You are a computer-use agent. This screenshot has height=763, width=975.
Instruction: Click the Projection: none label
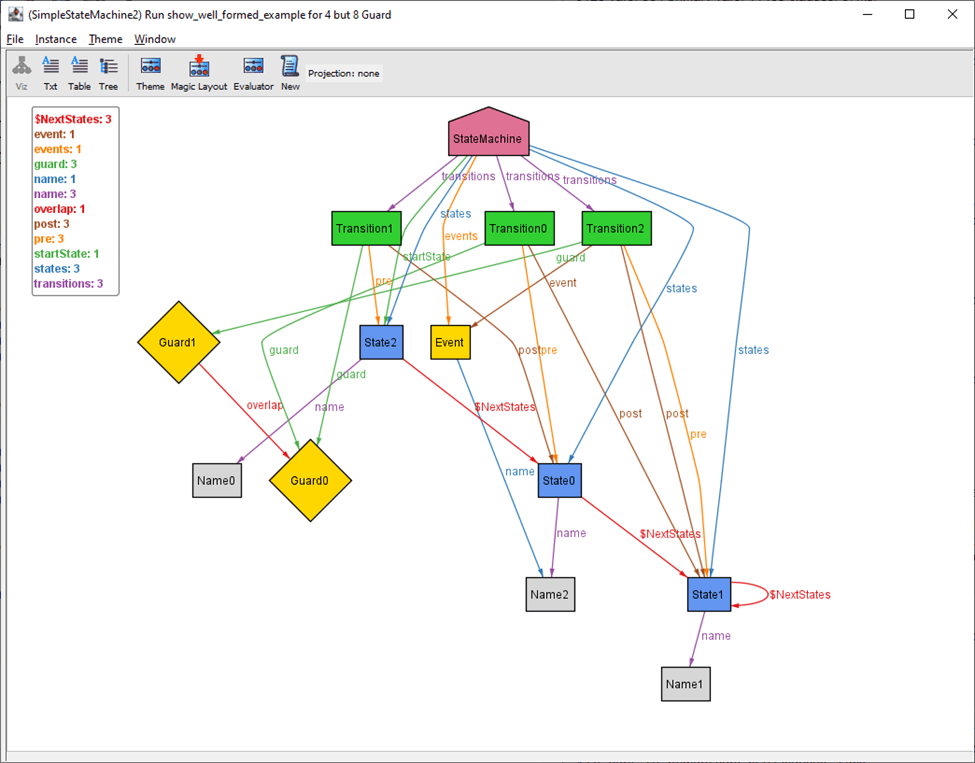tap(344, 73)
